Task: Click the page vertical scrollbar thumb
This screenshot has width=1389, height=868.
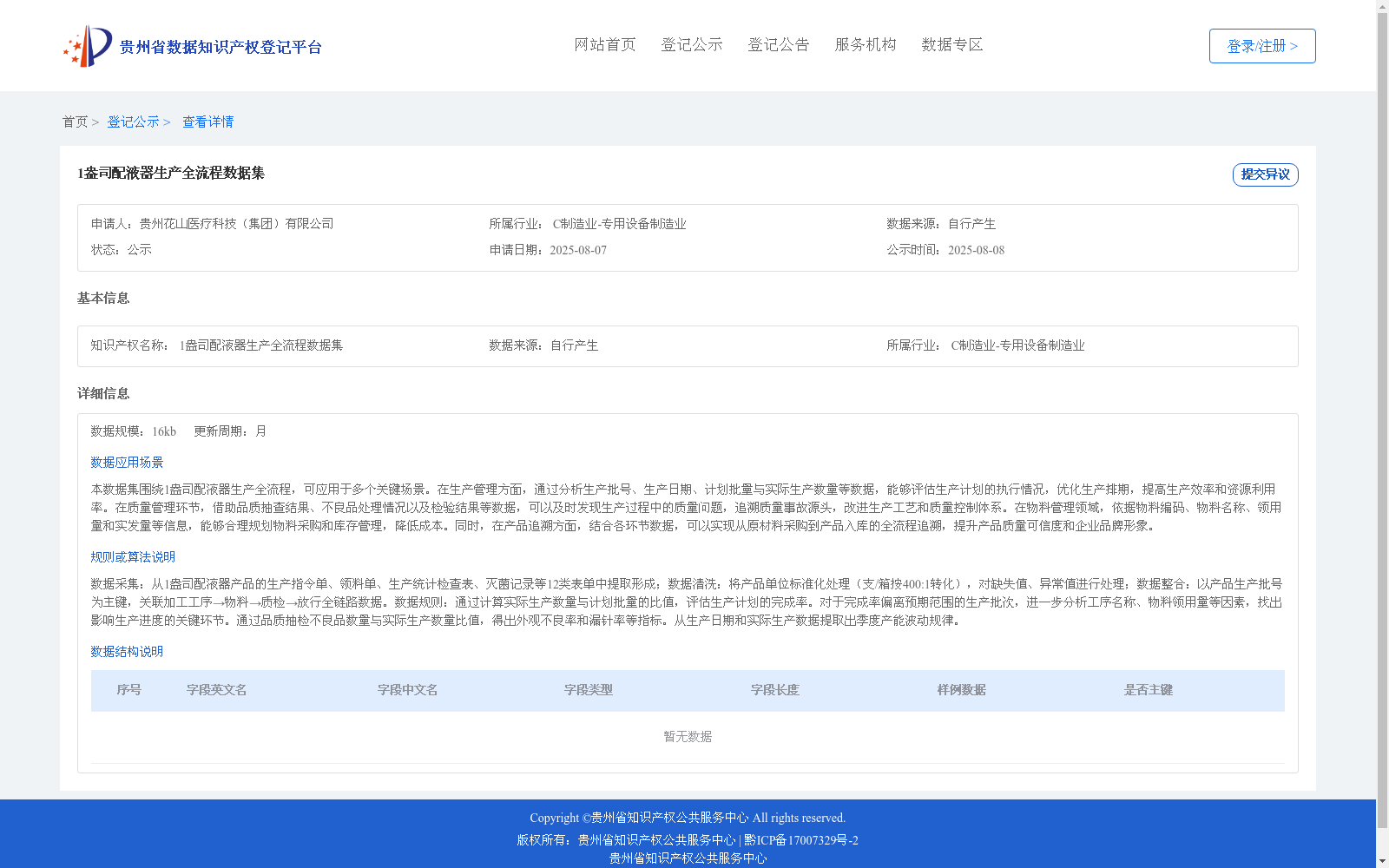Action: (x=1383, y=421)
